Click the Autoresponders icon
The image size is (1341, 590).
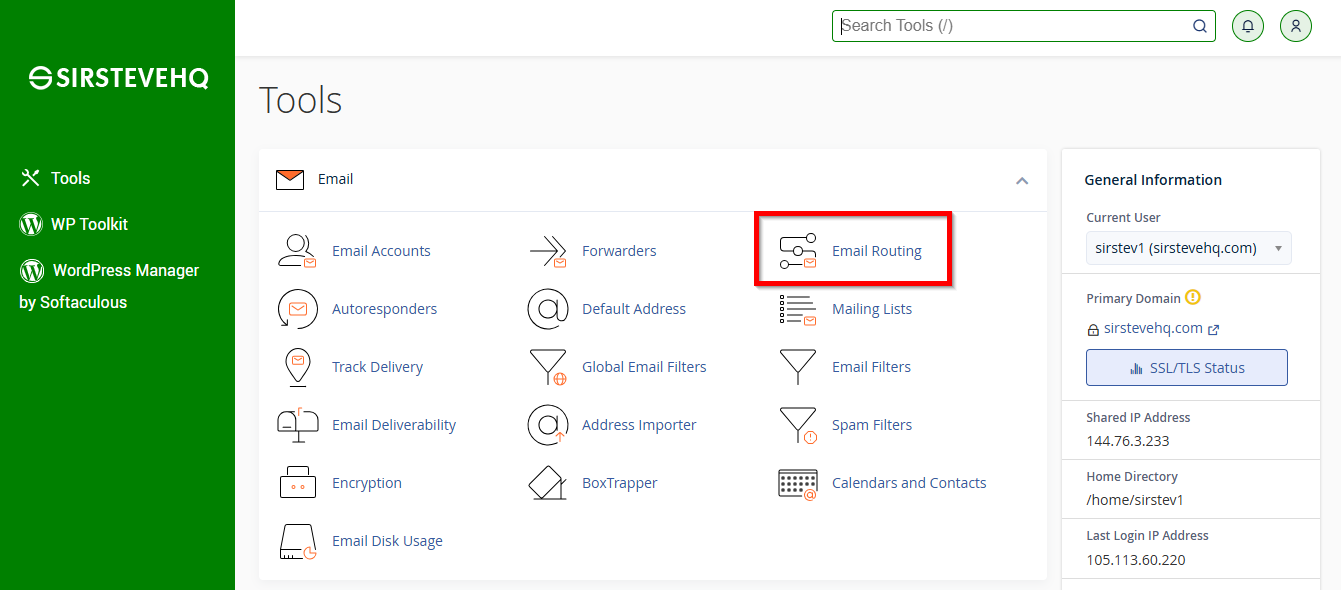(x=297, y=309)
